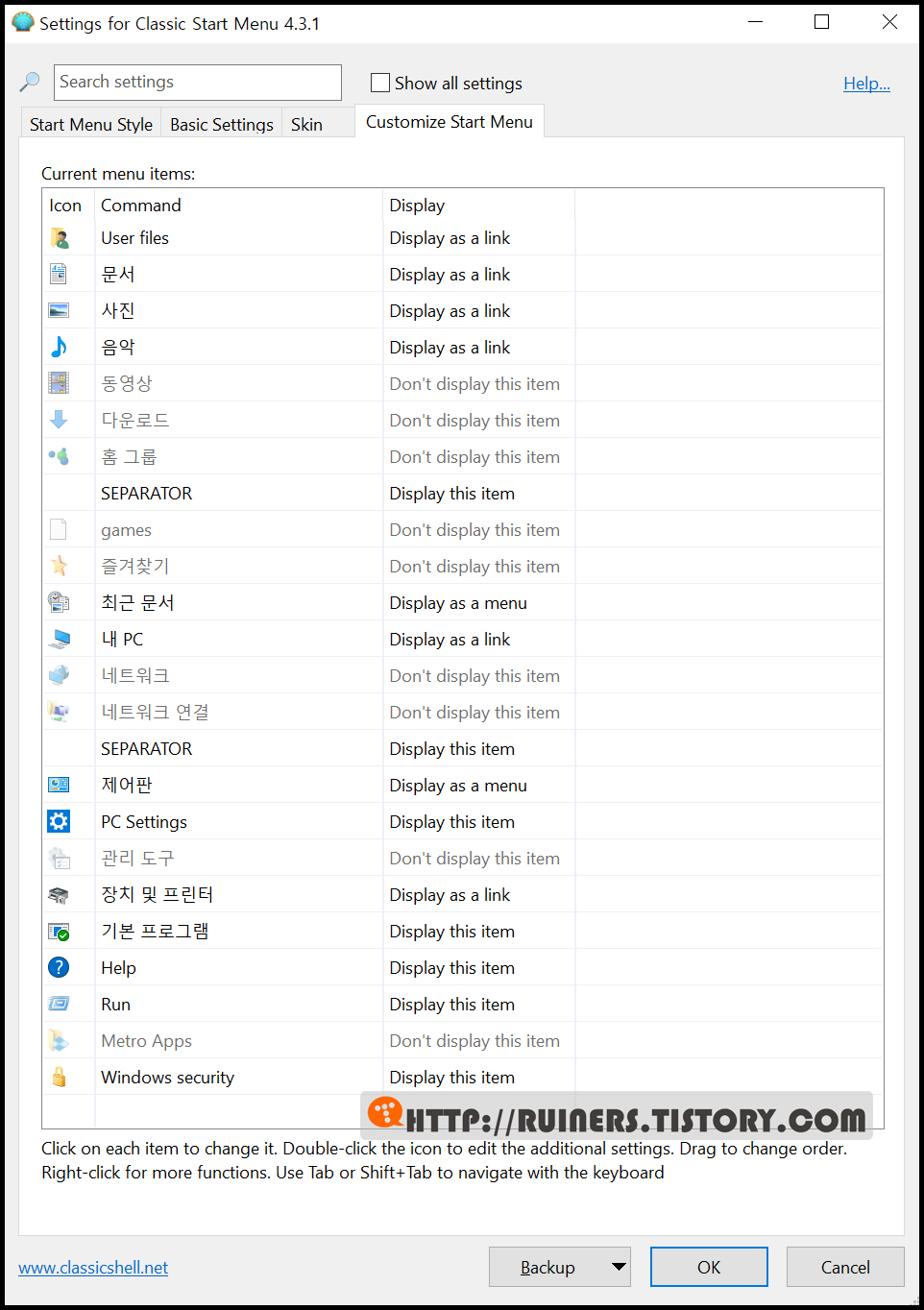Open display option for 최근 문서
The image size is (924, 1310).
click(x=458, y=603)
